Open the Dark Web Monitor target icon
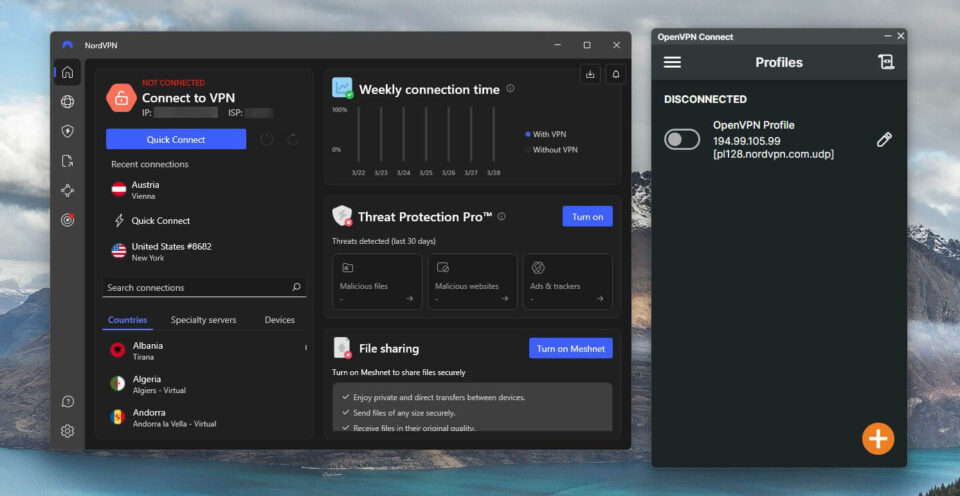960x496 pixels. (x=67, y=220)
